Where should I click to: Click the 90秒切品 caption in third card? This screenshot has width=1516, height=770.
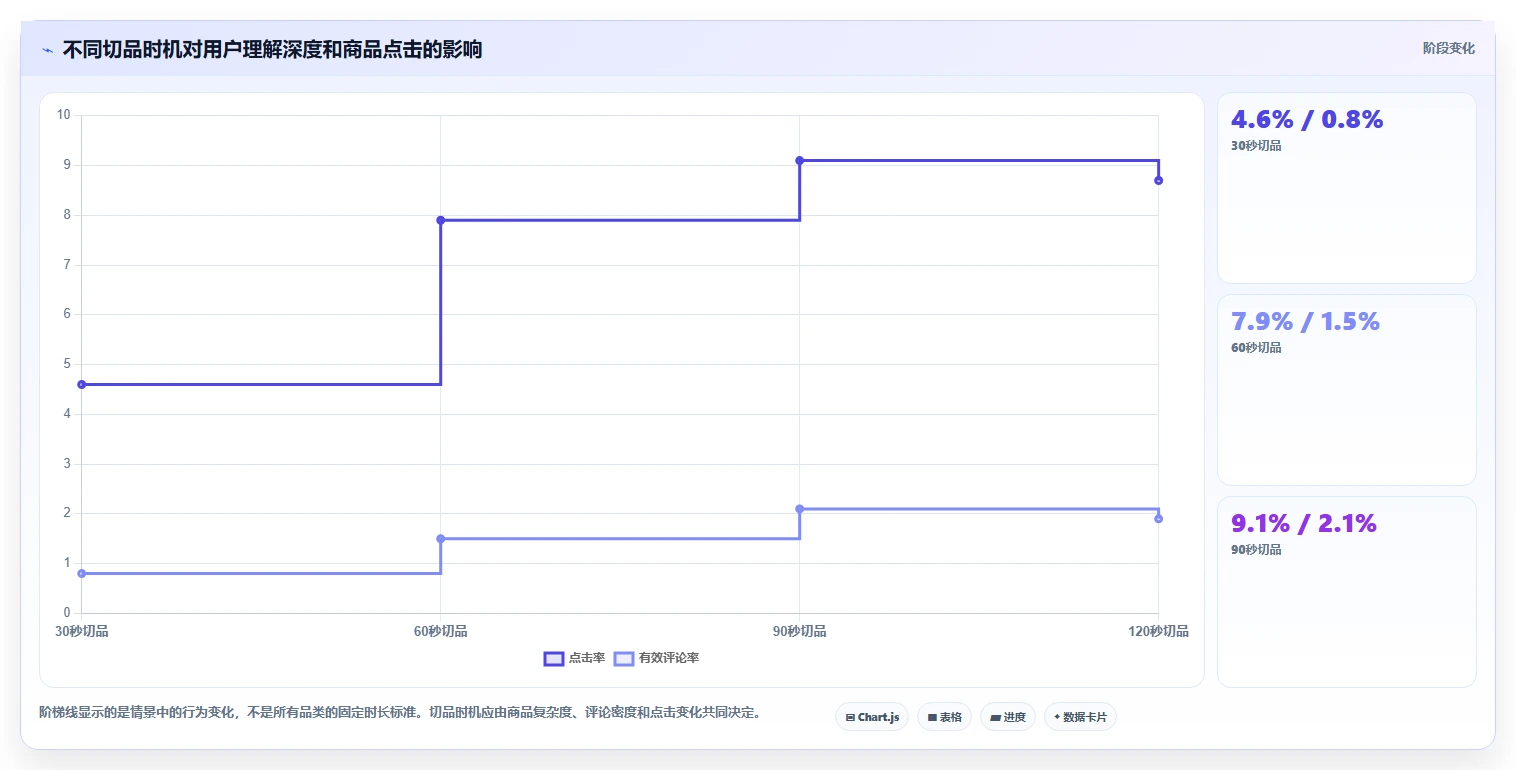[1256, 550]
